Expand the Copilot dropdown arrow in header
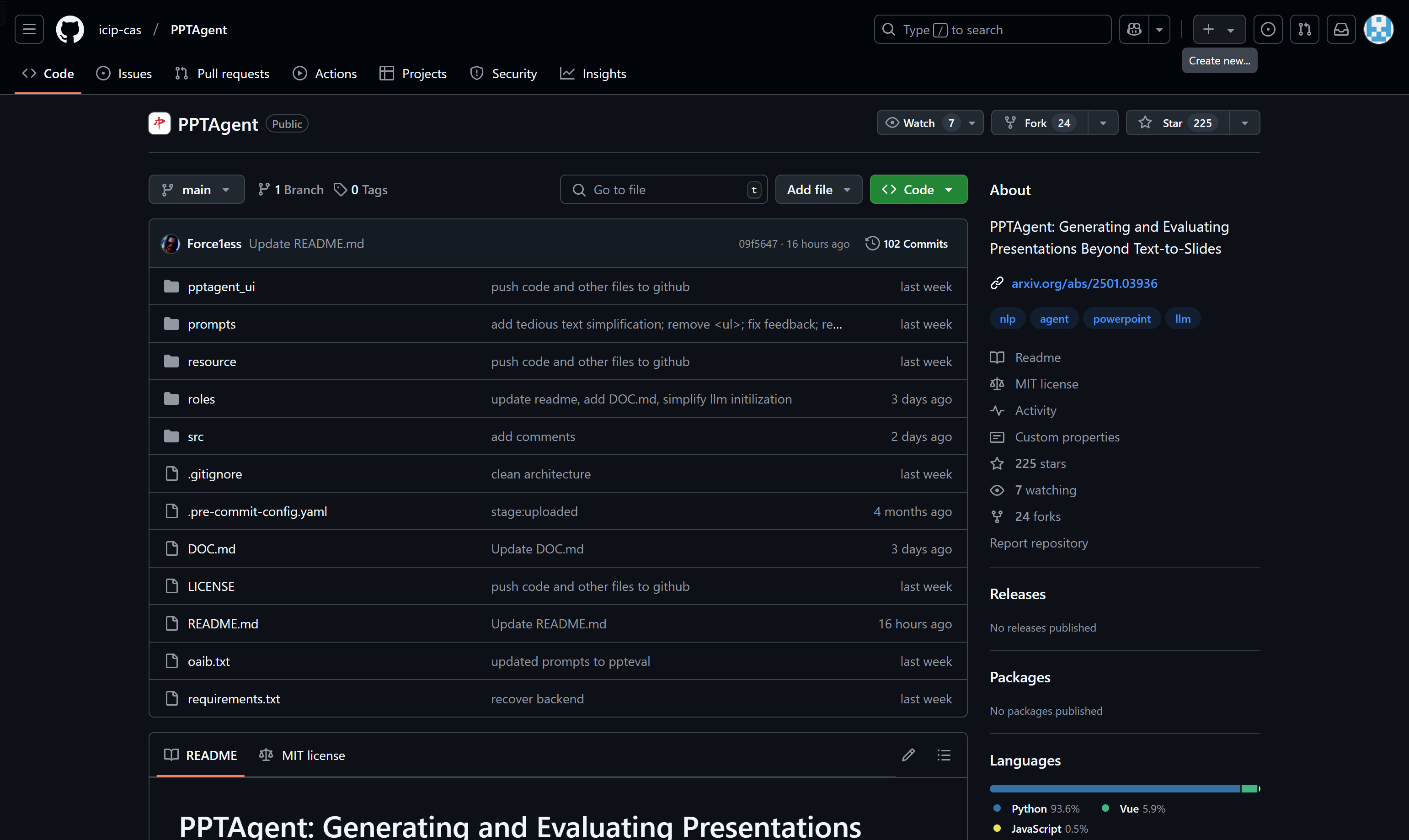Image resolution: width=1409 pixels, height=840 pixels. point(1159,29)
